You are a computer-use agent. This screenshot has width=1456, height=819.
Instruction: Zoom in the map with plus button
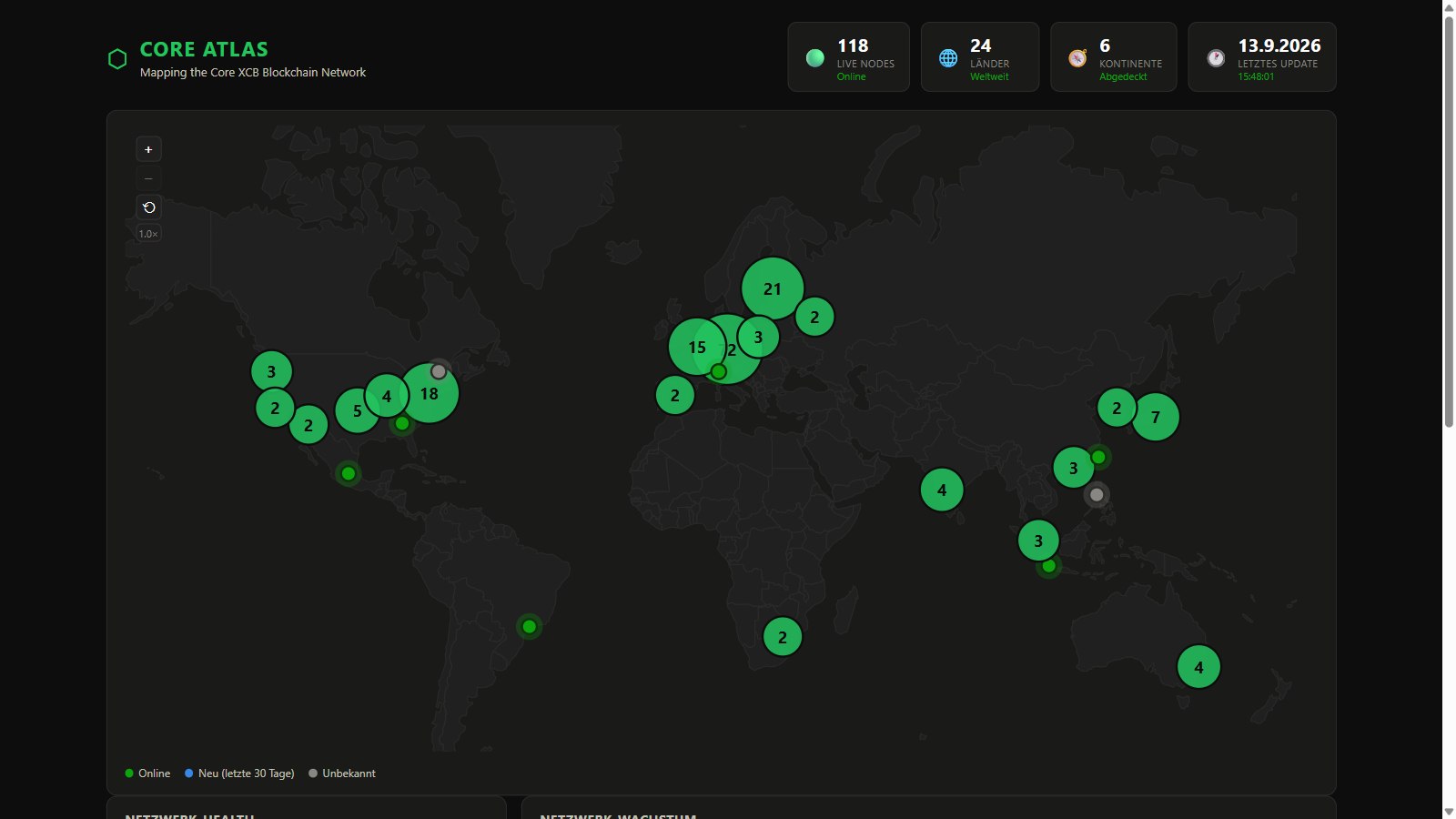coord(148,149)
